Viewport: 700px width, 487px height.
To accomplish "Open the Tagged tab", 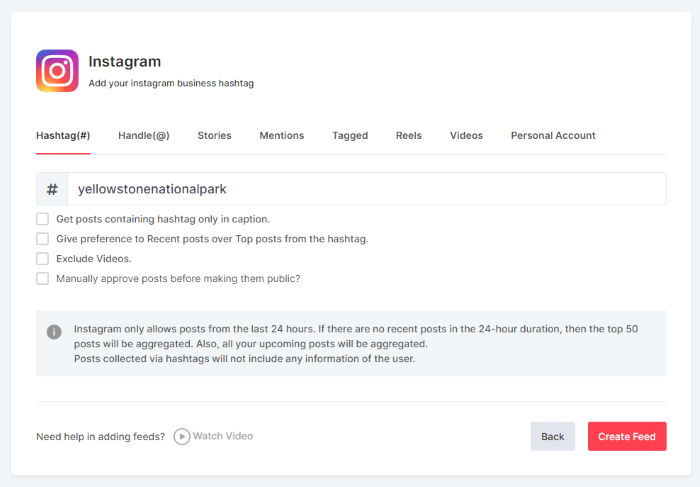I will [x=350, y=136].
